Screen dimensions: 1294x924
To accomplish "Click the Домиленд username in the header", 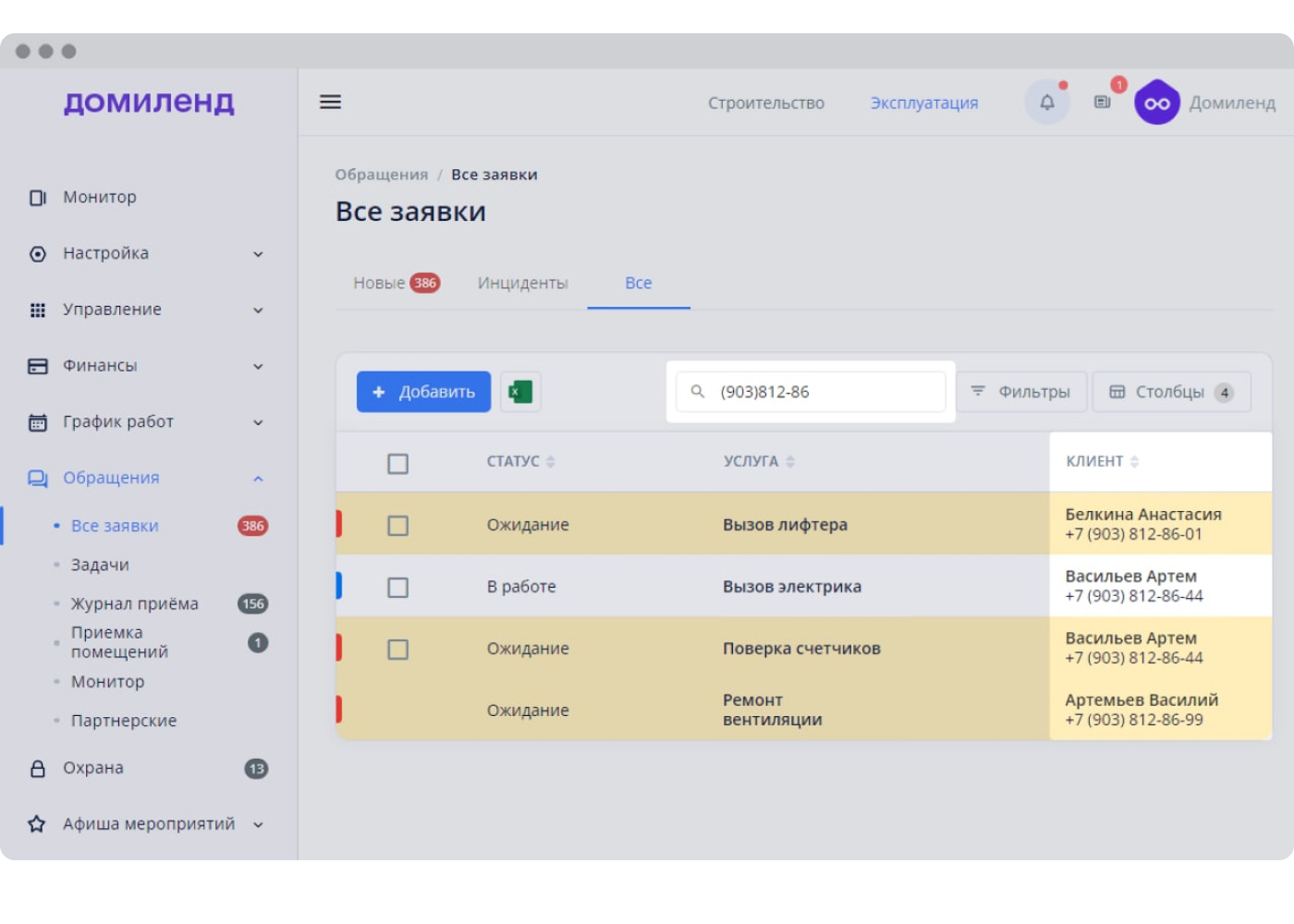I will coord(1232,103).
